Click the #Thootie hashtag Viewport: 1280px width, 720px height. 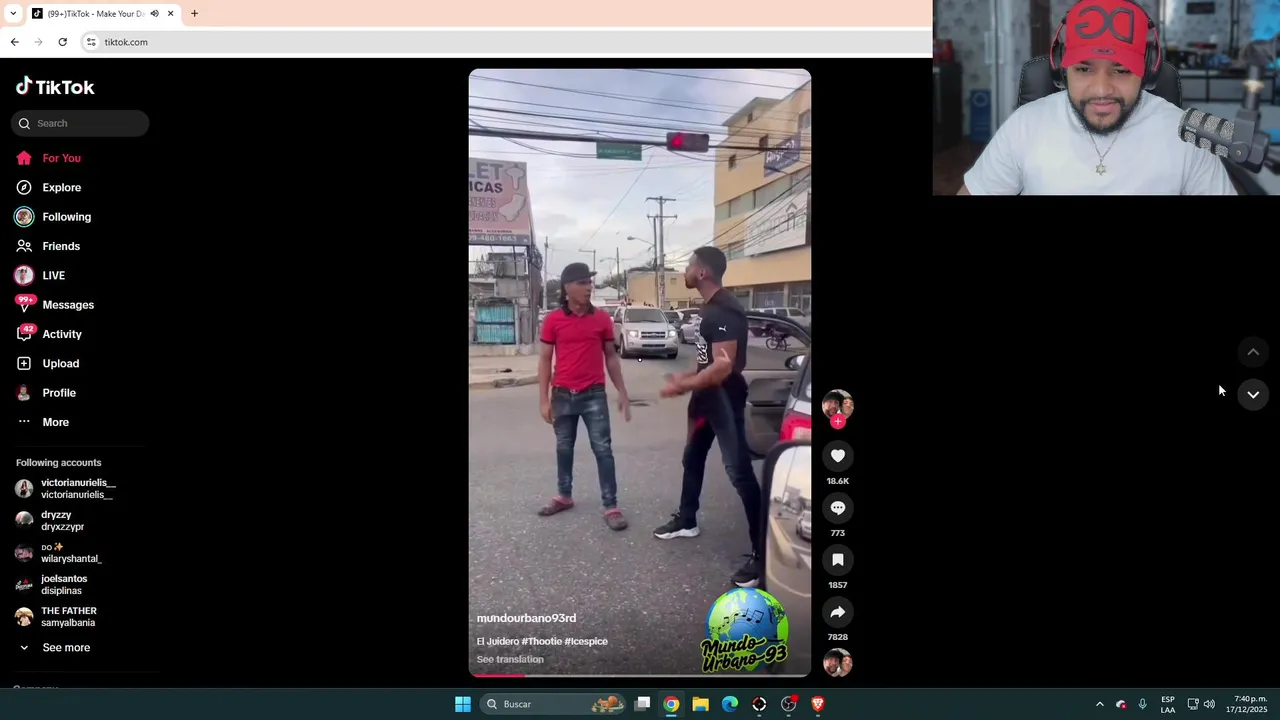tap(541, 641)
